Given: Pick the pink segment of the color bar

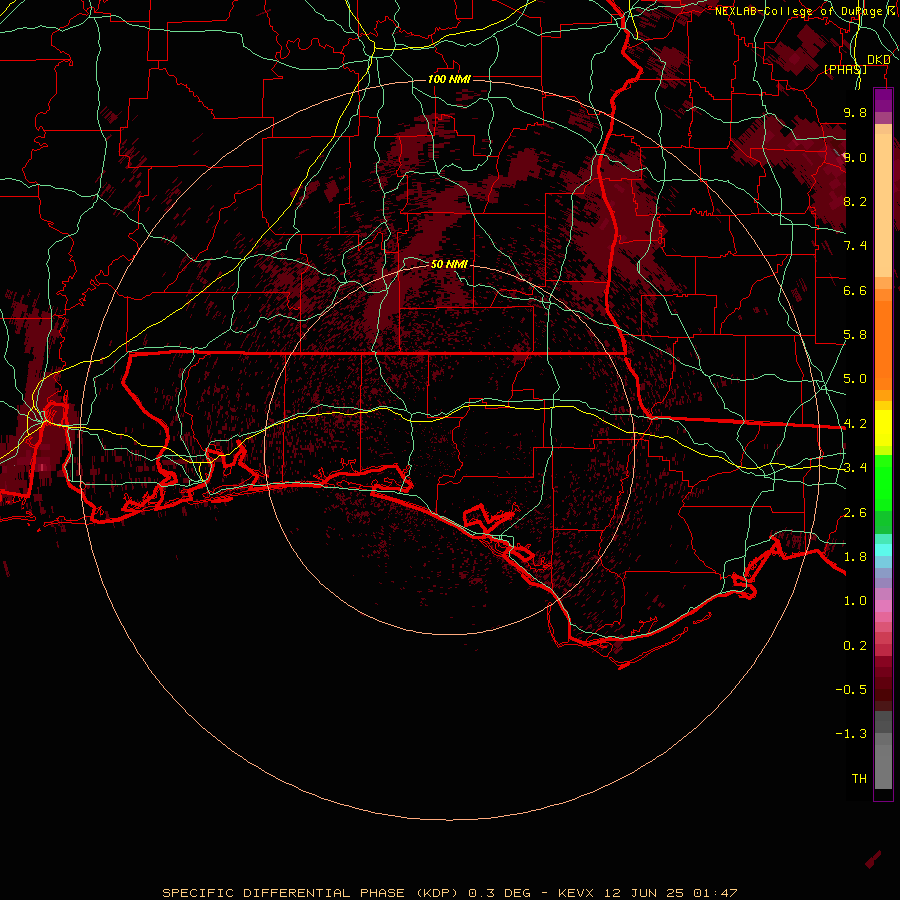Looking at the screenshot, I should 883,606.
